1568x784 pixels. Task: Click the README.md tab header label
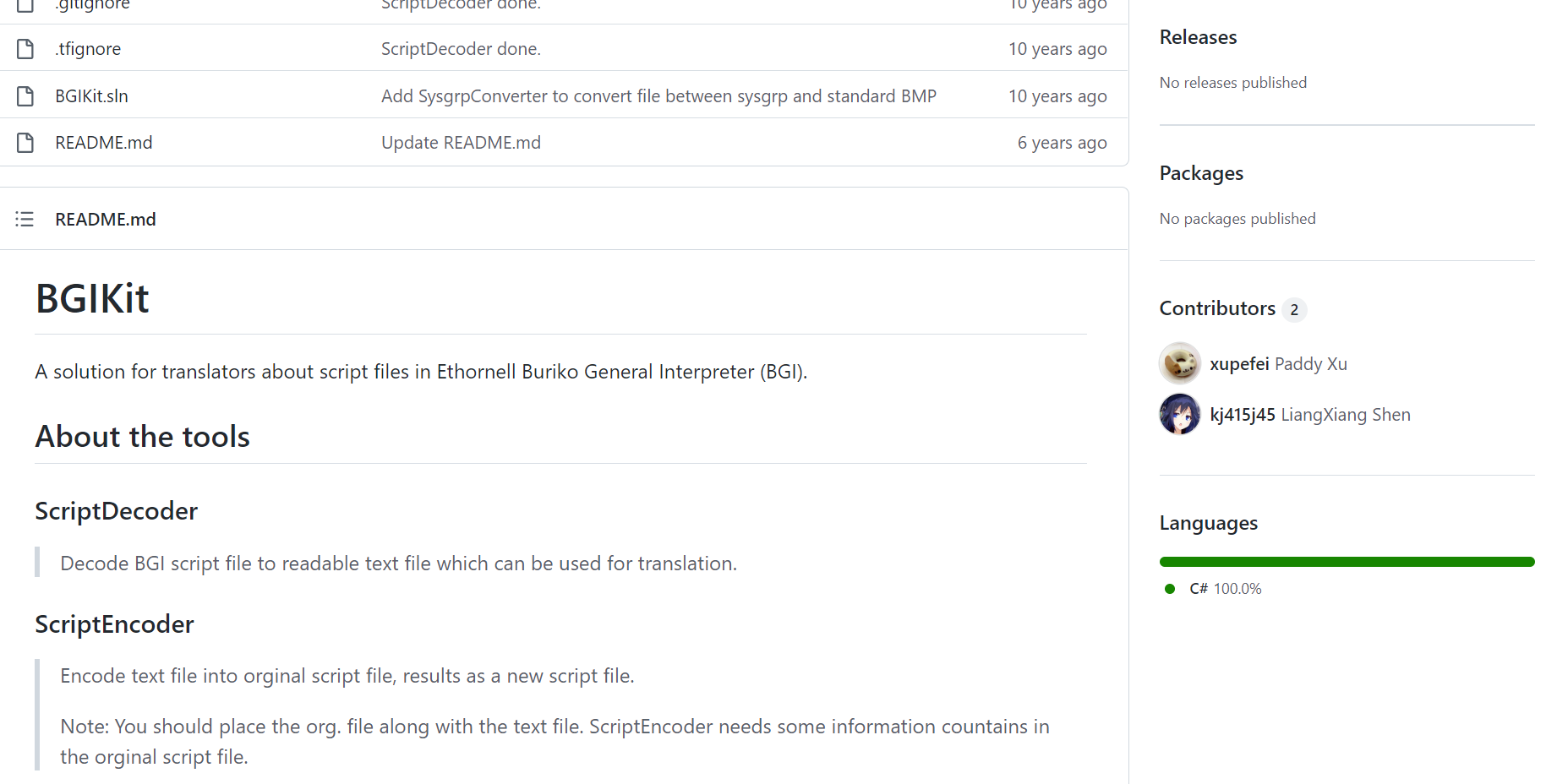[x=106, y=220]
